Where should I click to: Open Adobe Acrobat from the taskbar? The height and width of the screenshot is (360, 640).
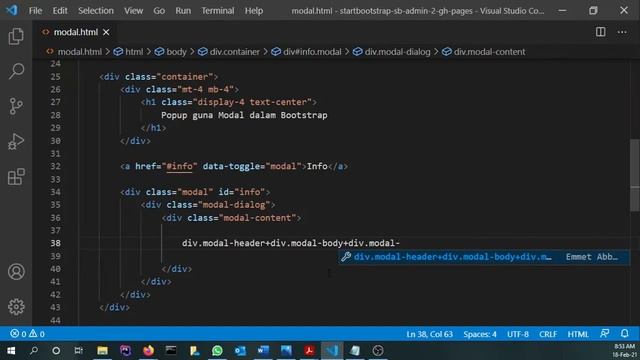309,351
